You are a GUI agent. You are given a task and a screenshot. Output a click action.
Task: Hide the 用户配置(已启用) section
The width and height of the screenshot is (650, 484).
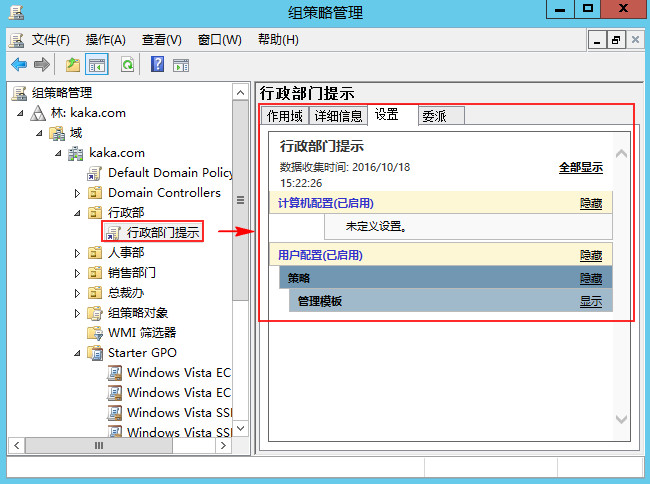[591, 255]
